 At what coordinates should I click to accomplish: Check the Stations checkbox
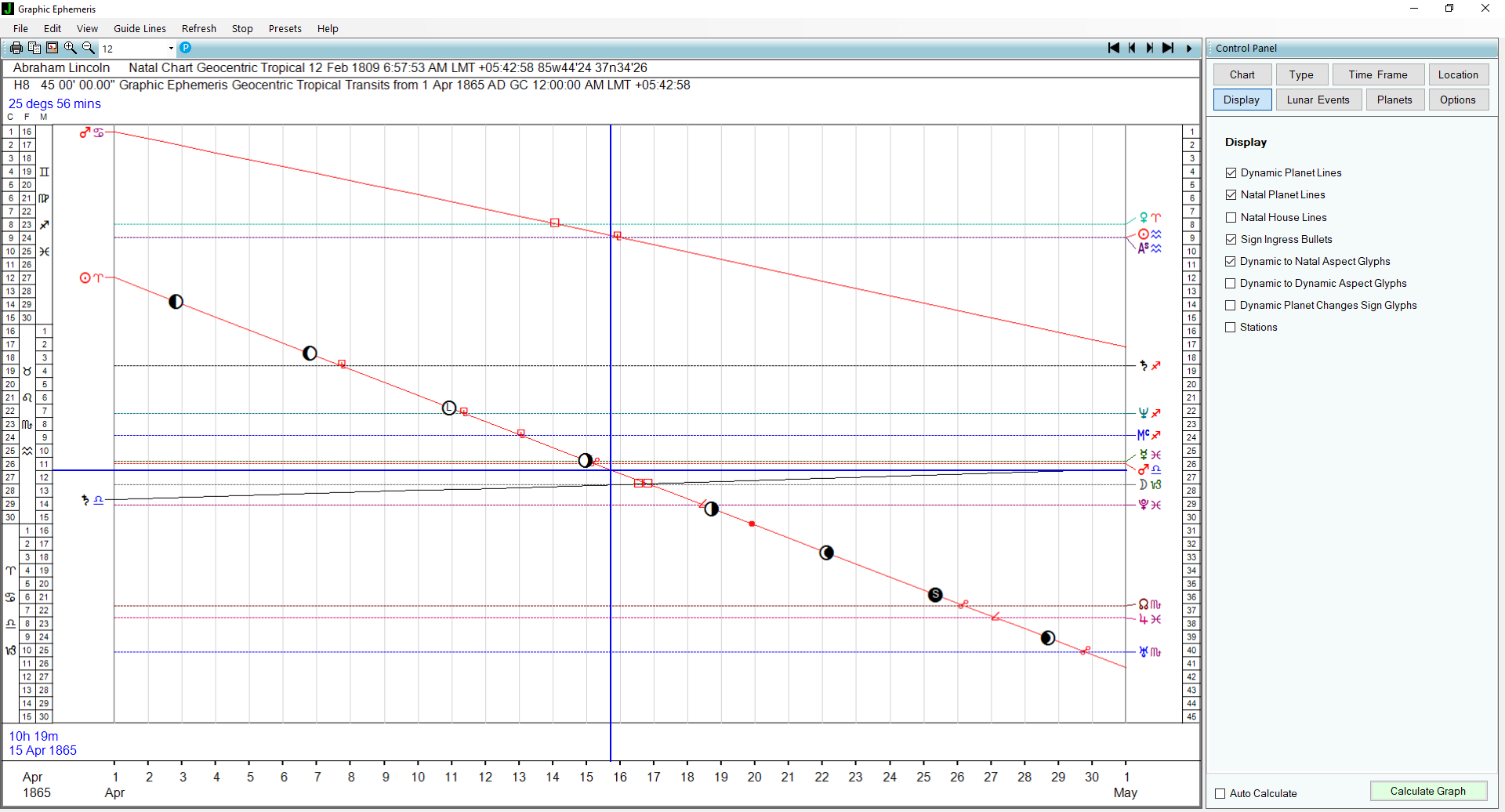(x=1231, y=327)
